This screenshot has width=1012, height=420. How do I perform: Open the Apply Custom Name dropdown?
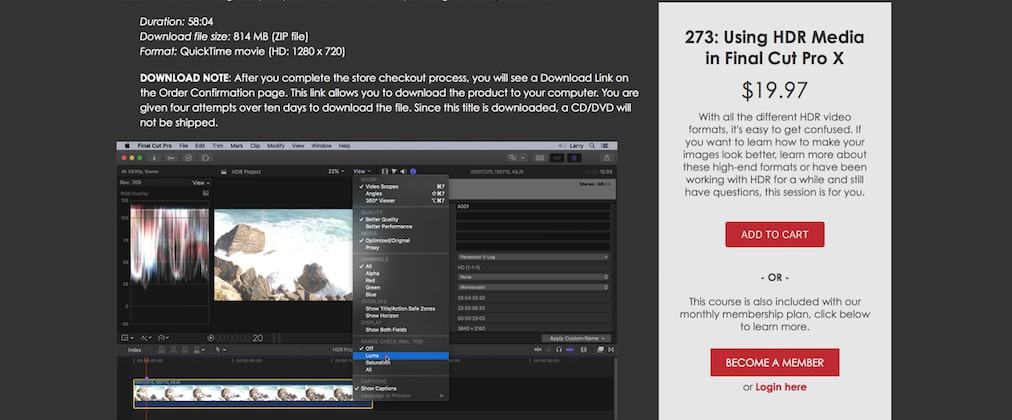[x=576, y=338]
